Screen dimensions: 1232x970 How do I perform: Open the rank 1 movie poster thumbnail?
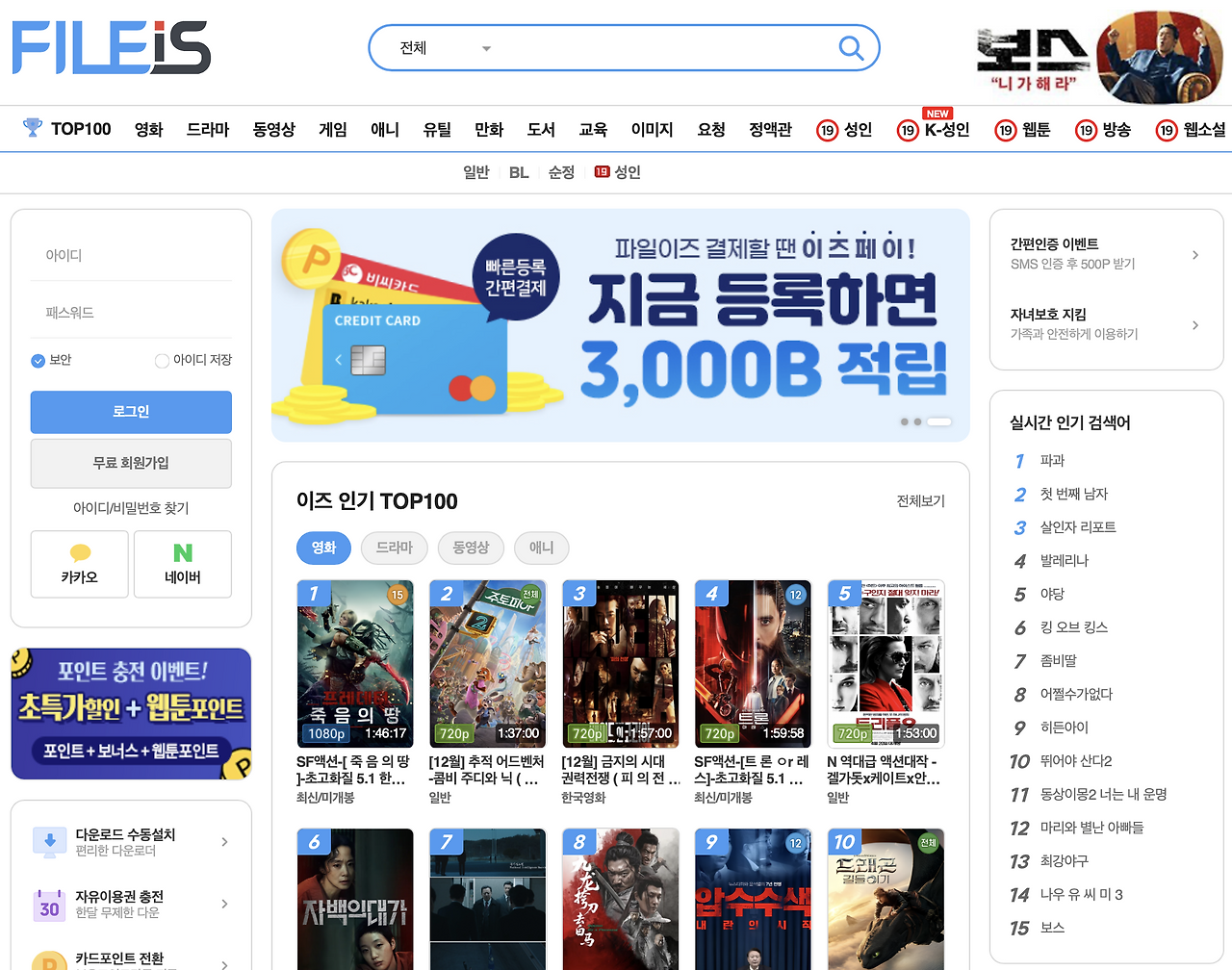click(x=355, y=663)
